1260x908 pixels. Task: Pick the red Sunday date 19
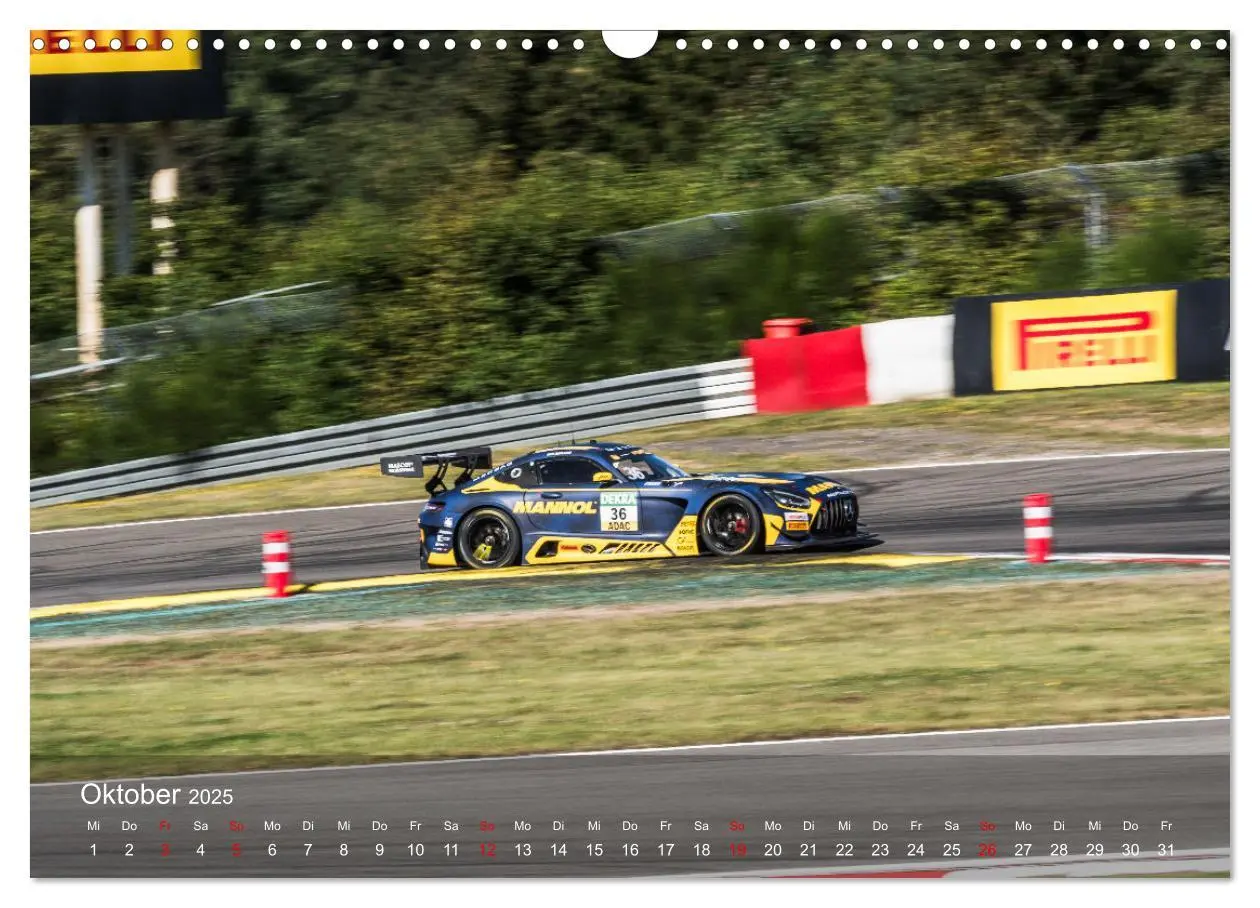pyautogui.click(x=737, y=850)
